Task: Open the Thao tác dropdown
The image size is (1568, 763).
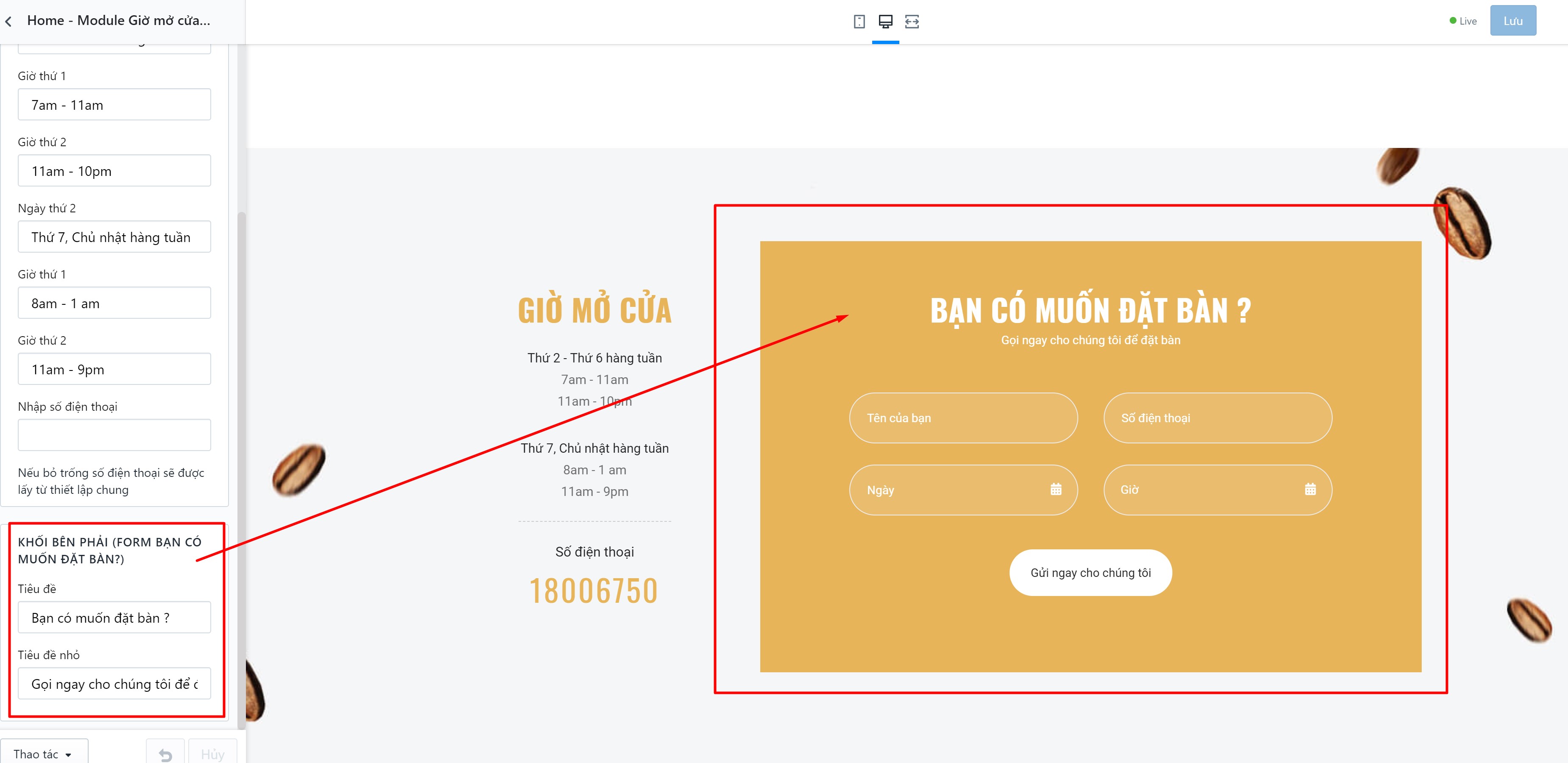Action: [44, 754]
